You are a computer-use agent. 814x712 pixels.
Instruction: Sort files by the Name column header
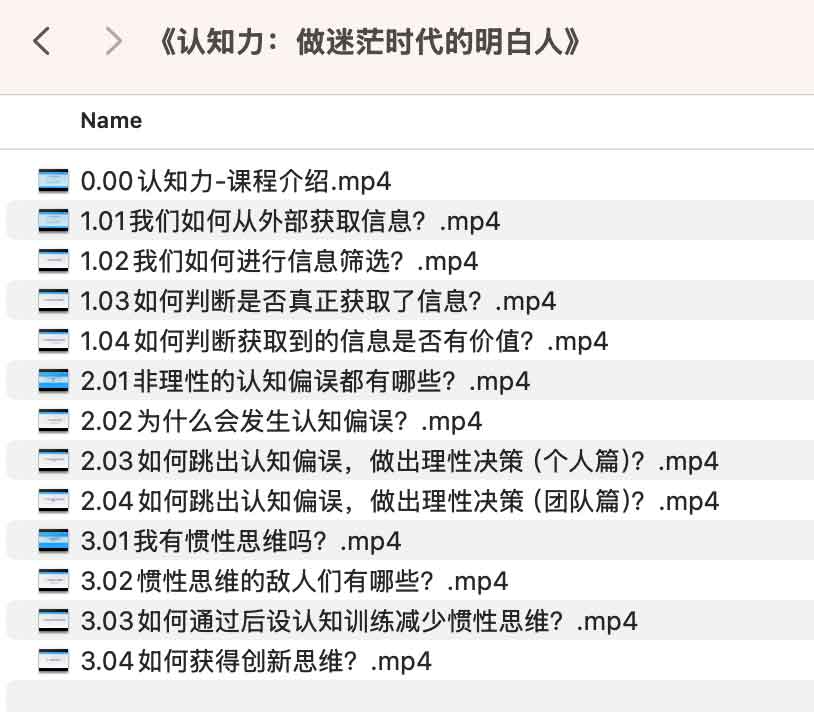110,121
